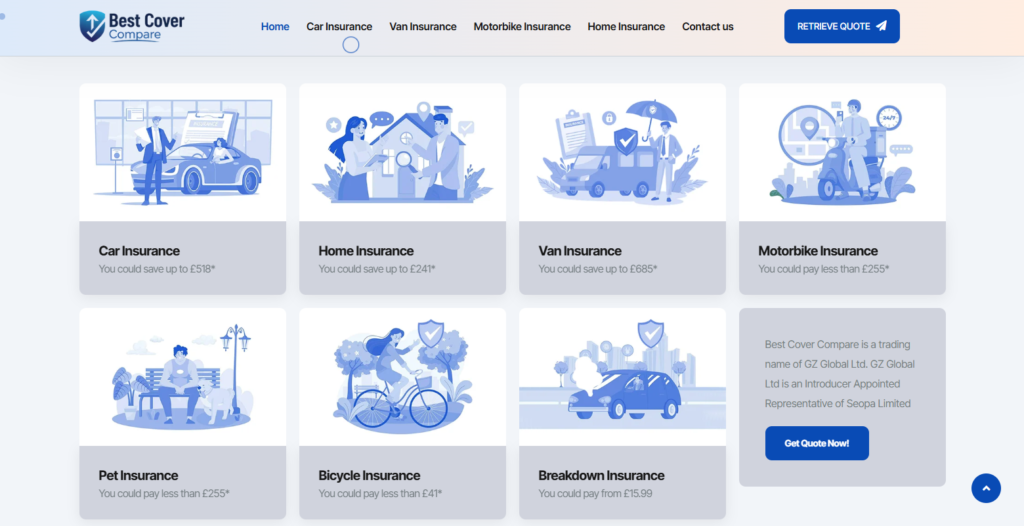Click the Best Cover Compare shield logo
Viewport: 1024px width, 526px height.
pyautogui.click(x=92, y=26)
